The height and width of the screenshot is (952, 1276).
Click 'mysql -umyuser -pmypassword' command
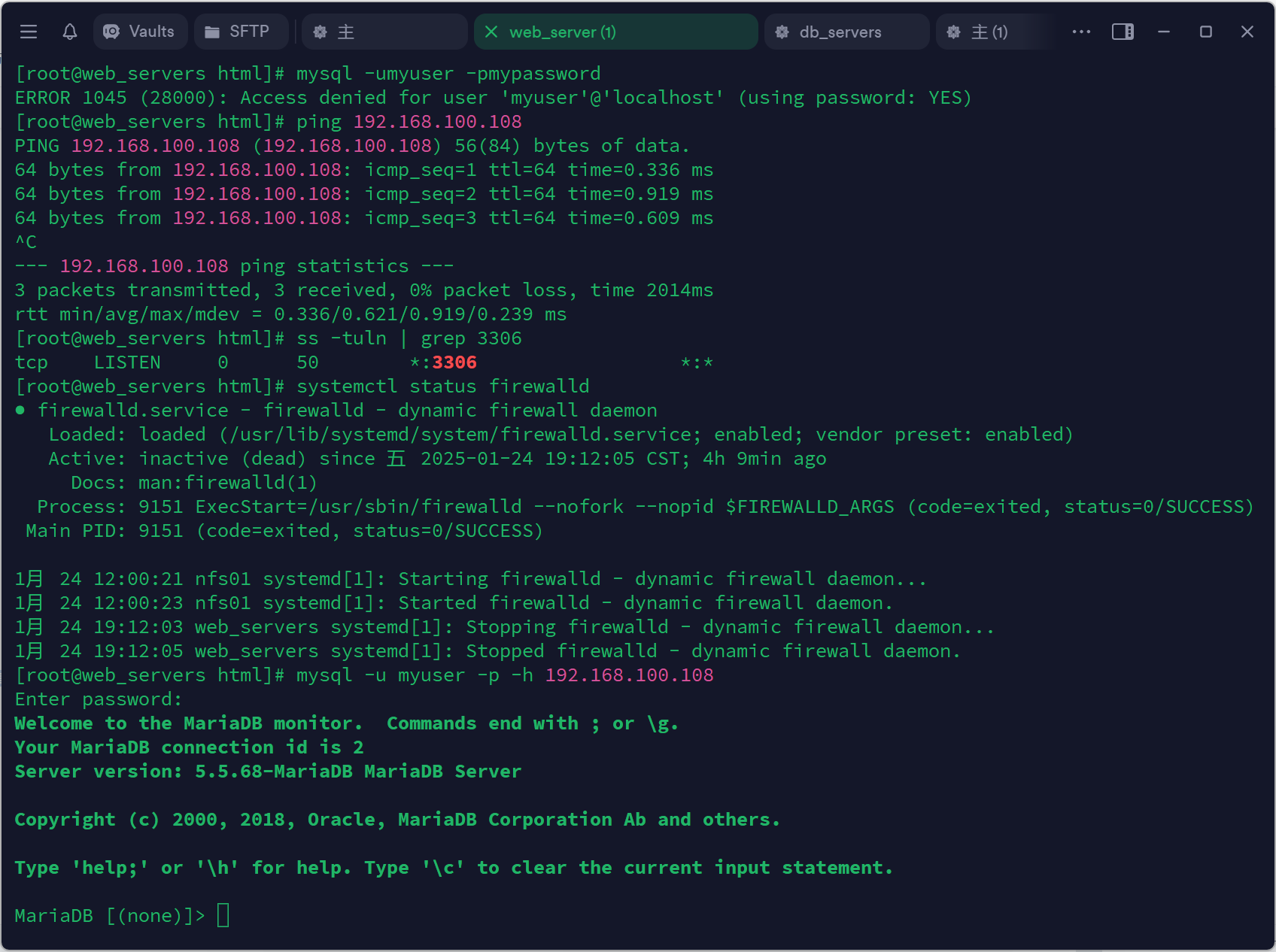pos(448,74)
